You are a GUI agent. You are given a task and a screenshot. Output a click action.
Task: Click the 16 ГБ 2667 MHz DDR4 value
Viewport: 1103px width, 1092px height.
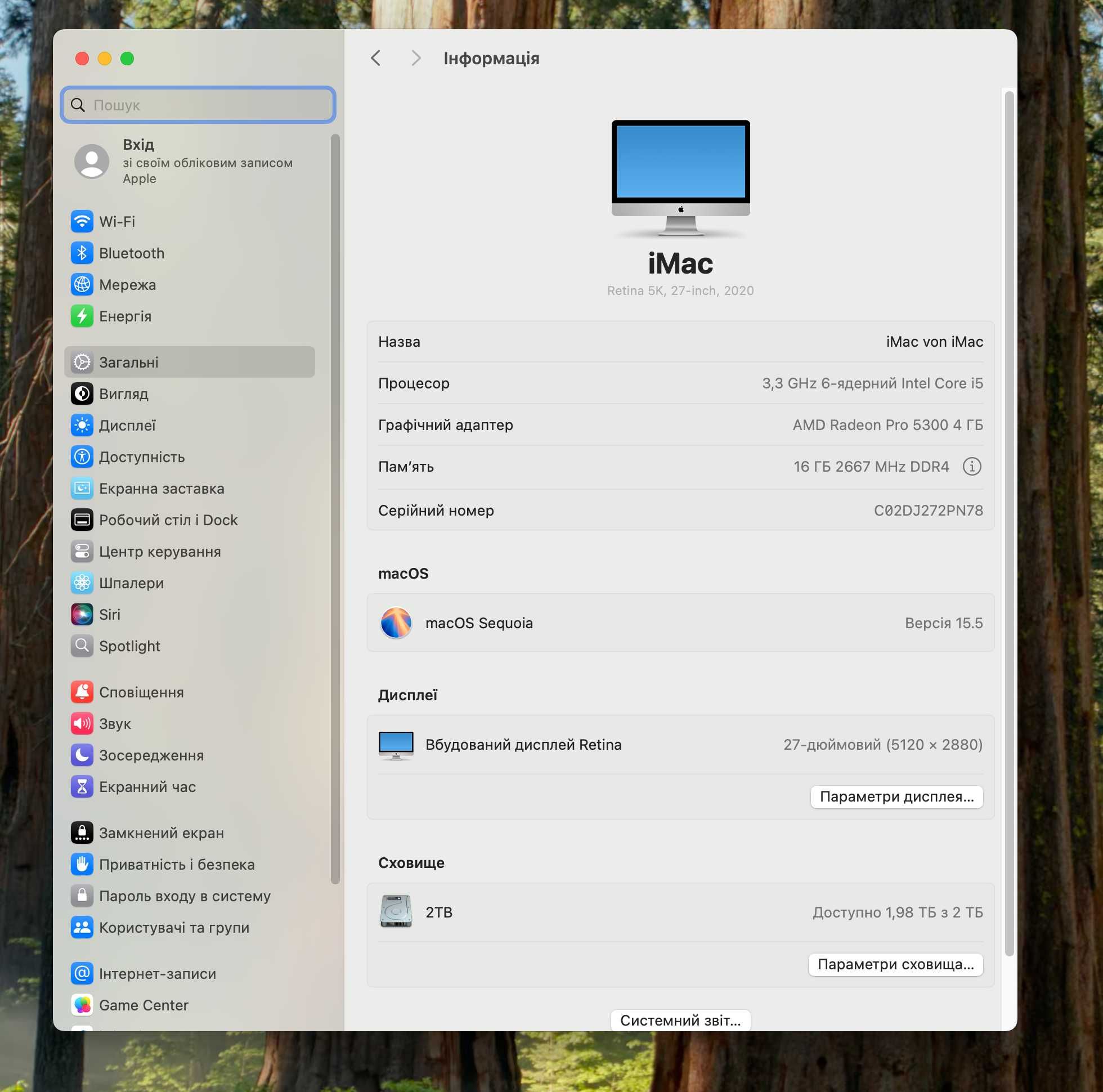pyautogui.click(x=871, y=467)
